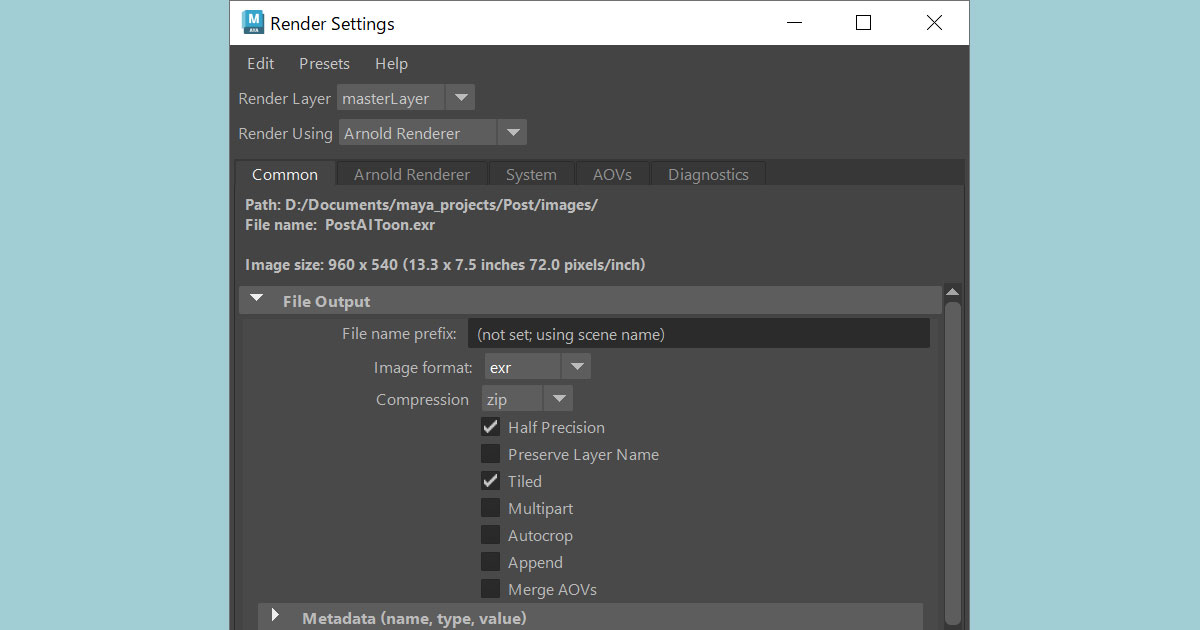Click the Render Using label
The height and width of the screenshot is (630, 1200).
coord(285,134)
